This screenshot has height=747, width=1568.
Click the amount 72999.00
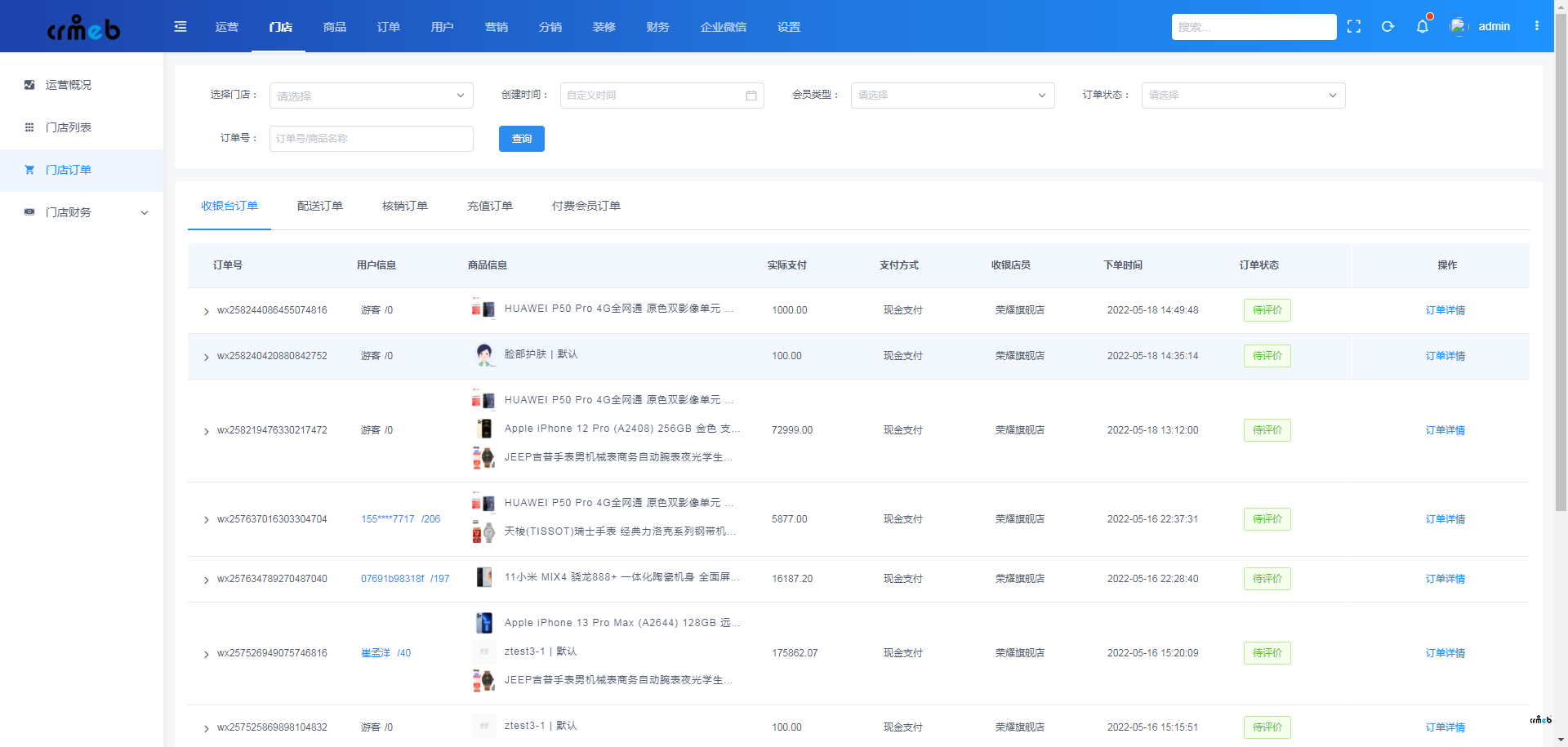point(792,430)
